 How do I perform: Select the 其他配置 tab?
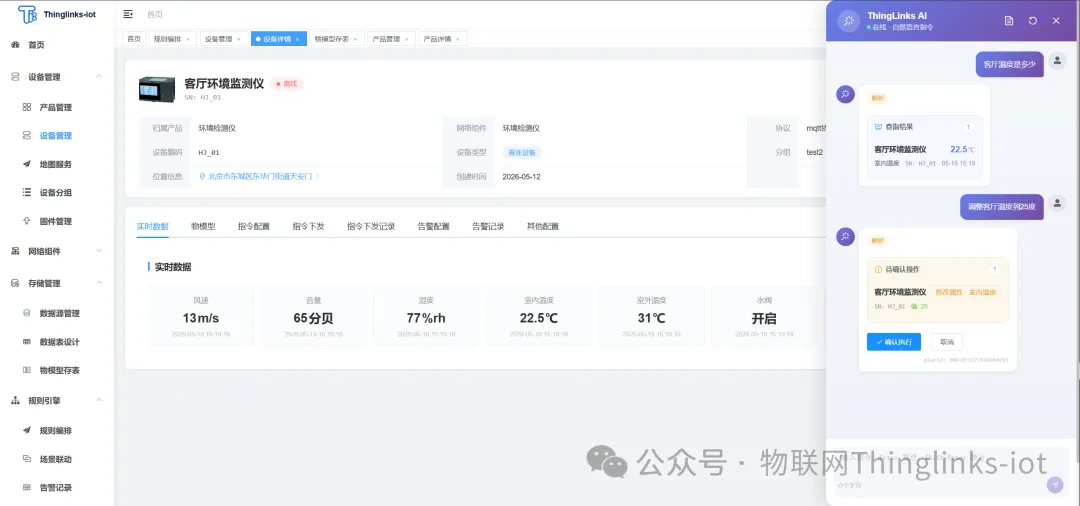click(x=542, y=226)
